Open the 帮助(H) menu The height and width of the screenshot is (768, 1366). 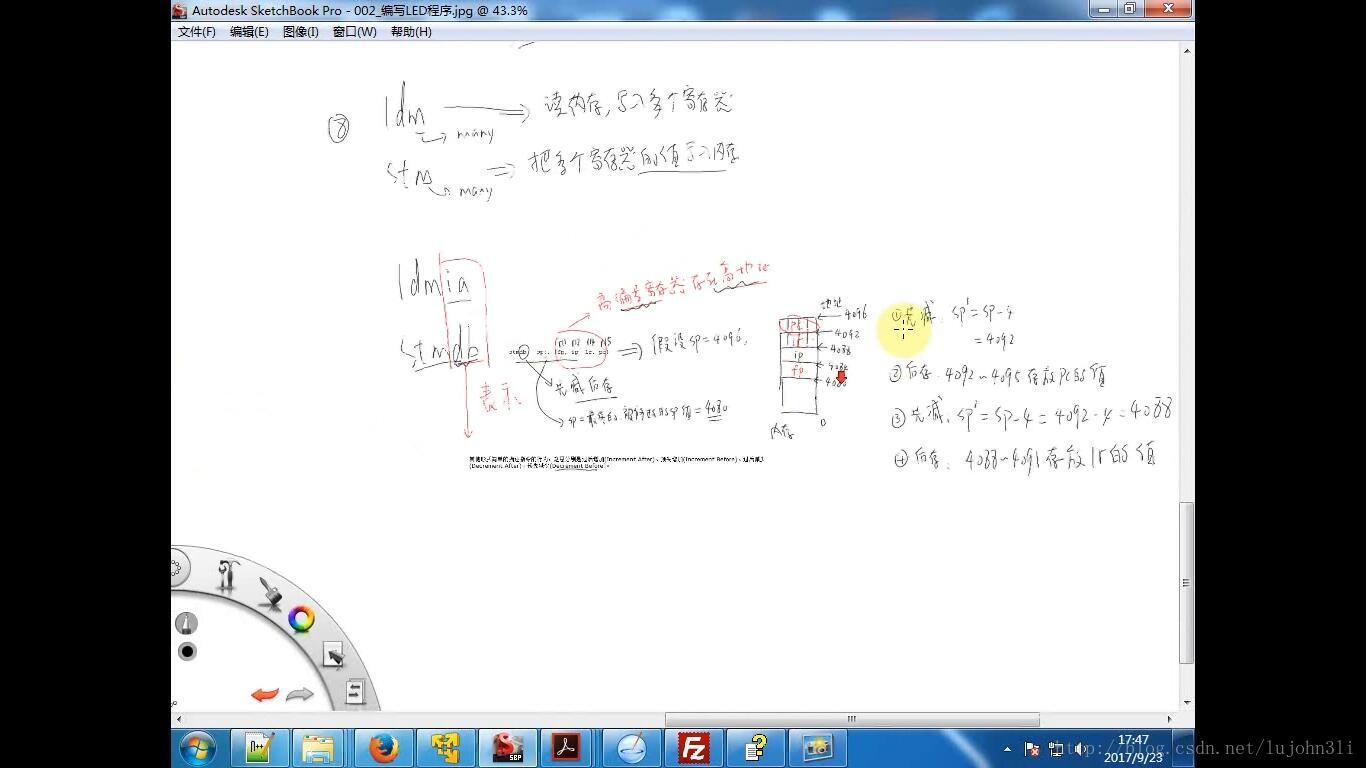(x=411, y=32)
